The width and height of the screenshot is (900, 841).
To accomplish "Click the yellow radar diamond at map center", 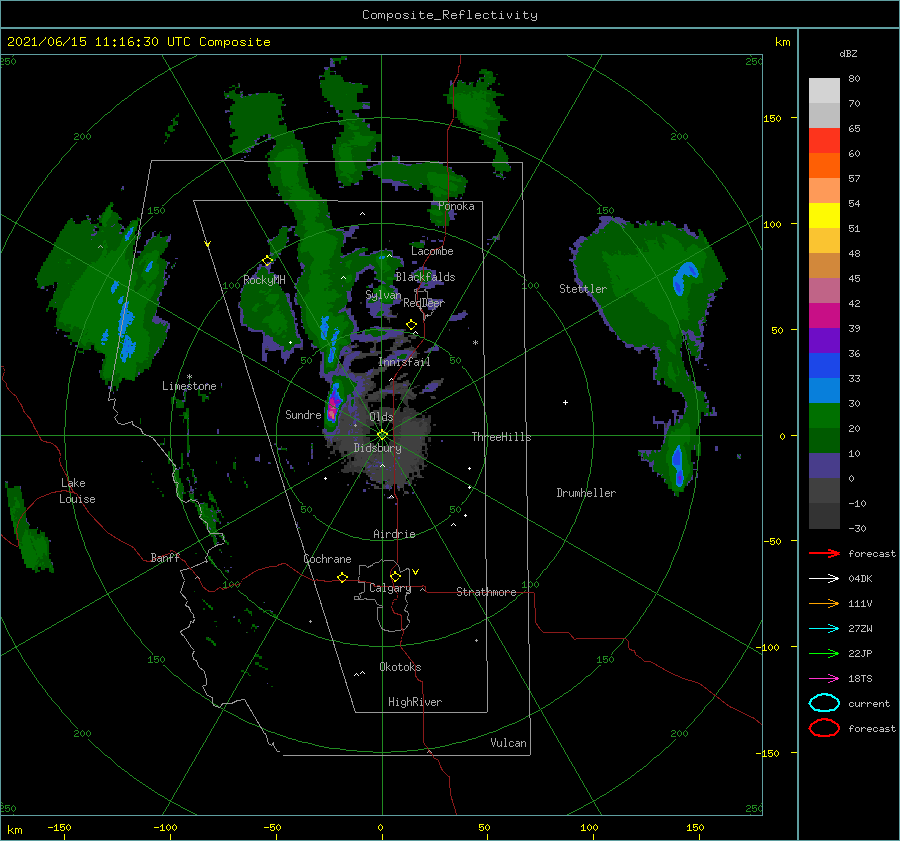I will pos(382,435).
